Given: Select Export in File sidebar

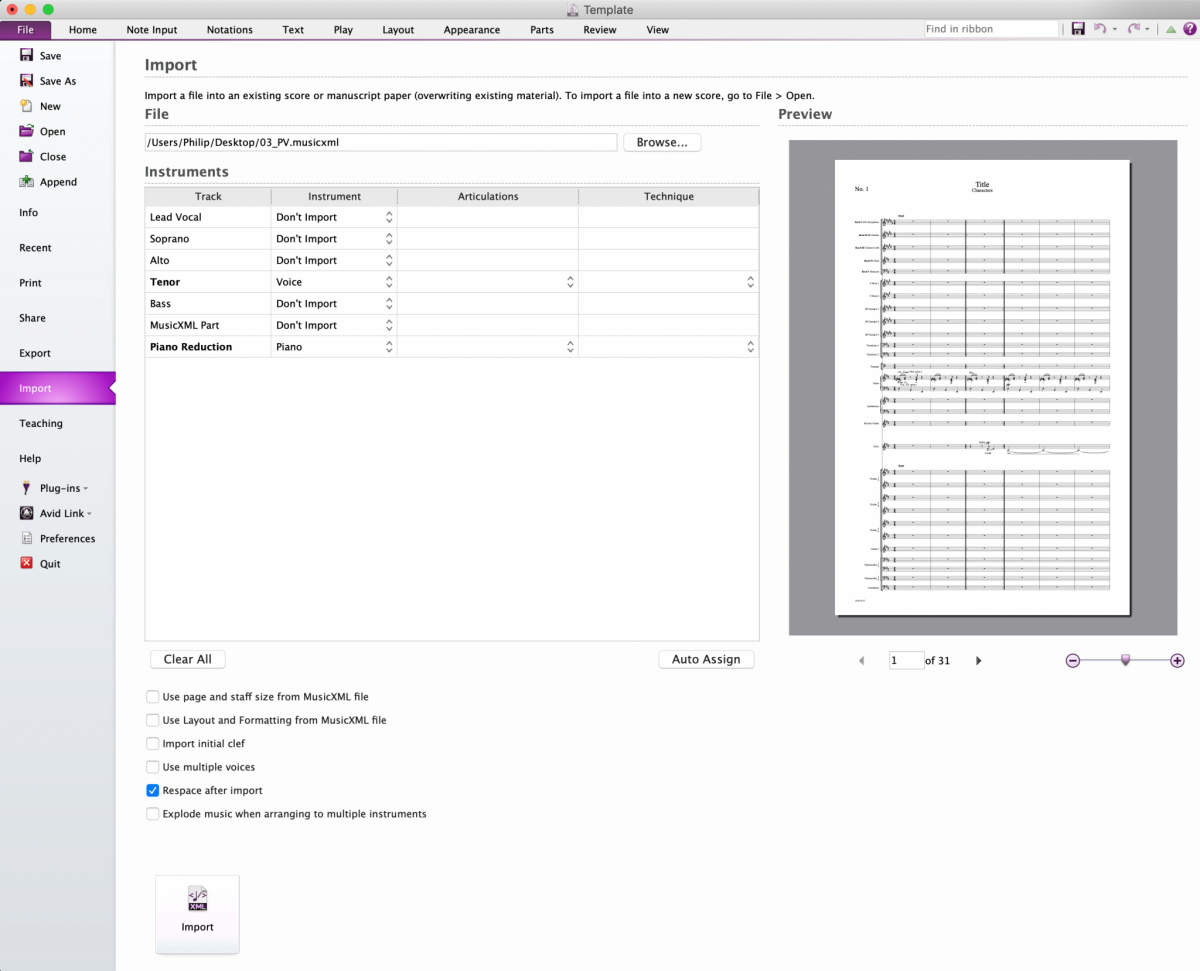Looking at the screenshot, I should [35, 353].
